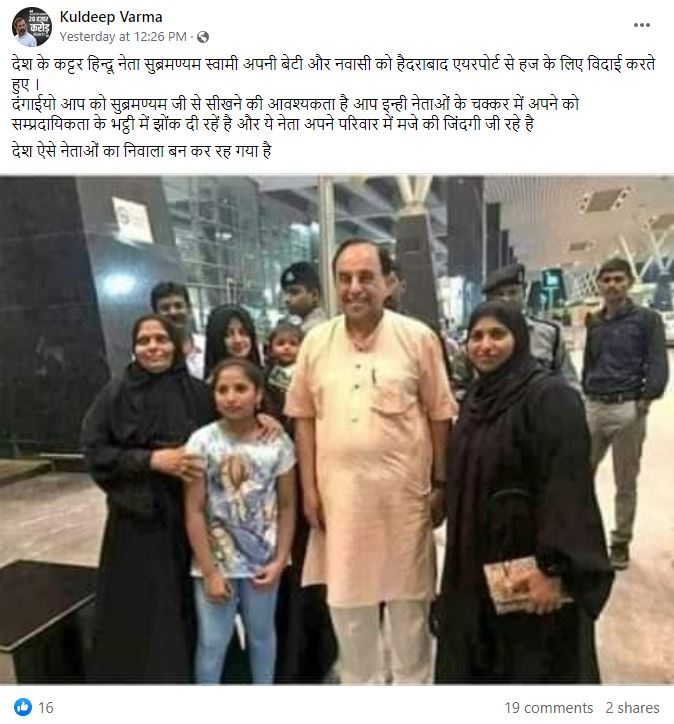Image resolution: width=674 pixels, height=724 pixels.
Task: Show who reacted via count 16
Action: (x=46, y=707)
